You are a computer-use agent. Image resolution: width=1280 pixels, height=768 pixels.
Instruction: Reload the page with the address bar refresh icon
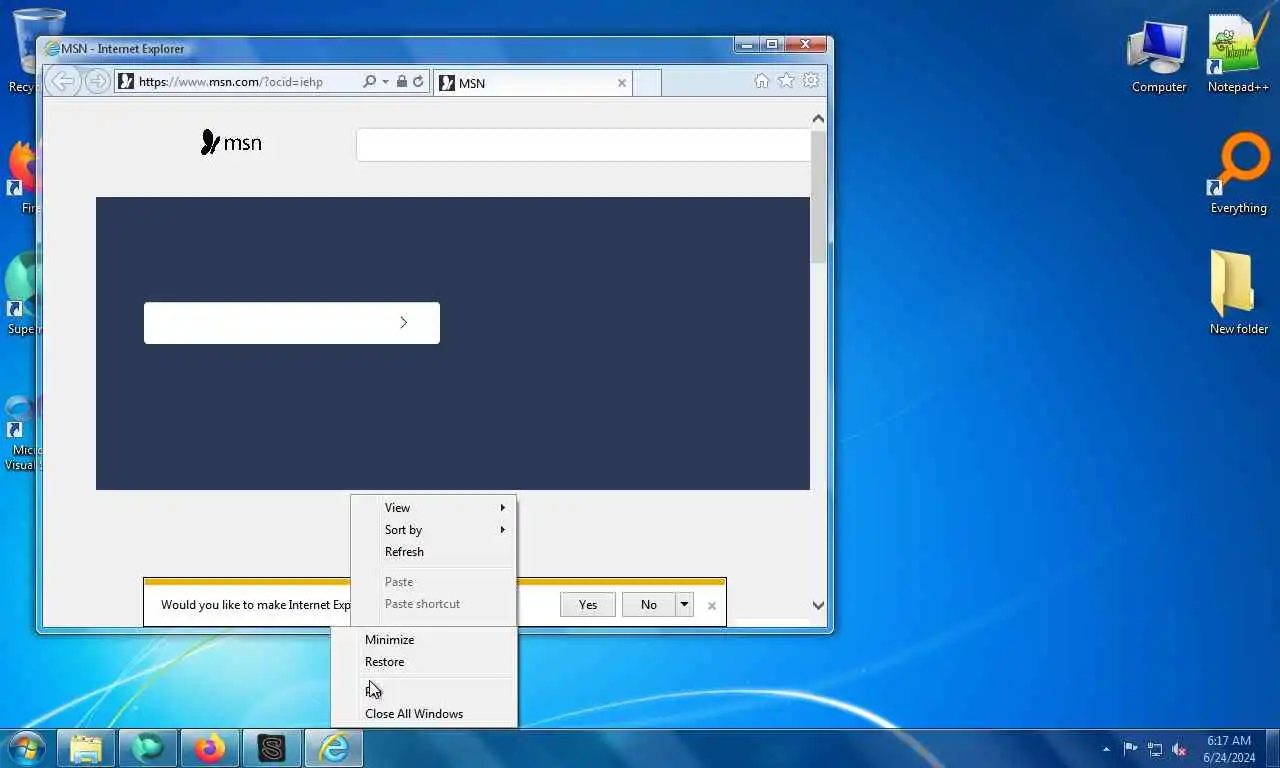click(418, 81)
